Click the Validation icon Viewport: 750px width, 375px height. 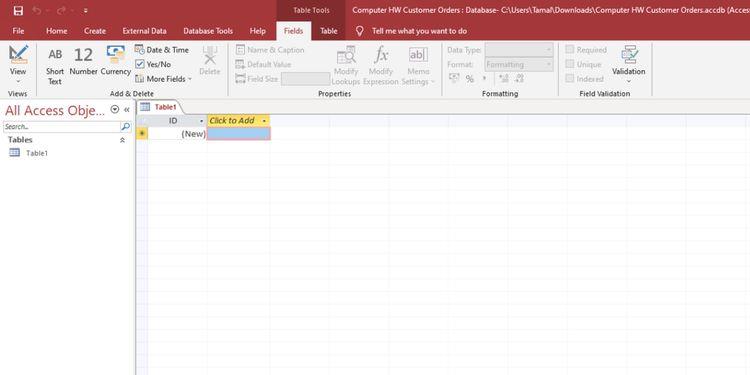pyautogui.click(x=629, y=63)
